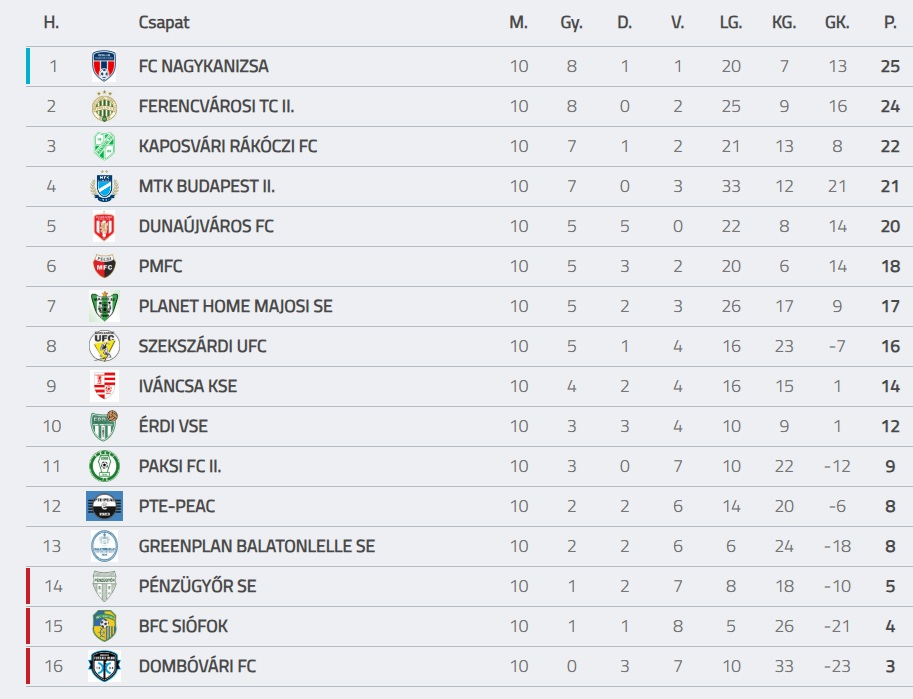
Task: Click the Iváncsa KSE club badge
Action: [x=104, y=387]
